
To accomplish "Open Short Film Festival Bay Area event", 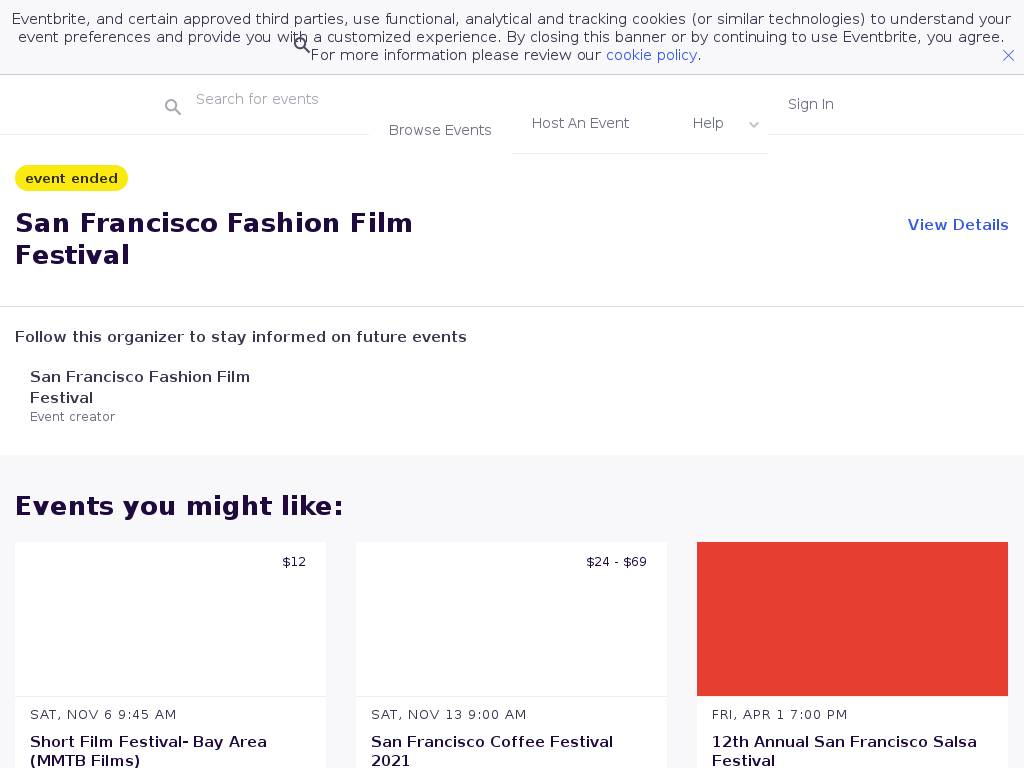I will pos(148,750).
